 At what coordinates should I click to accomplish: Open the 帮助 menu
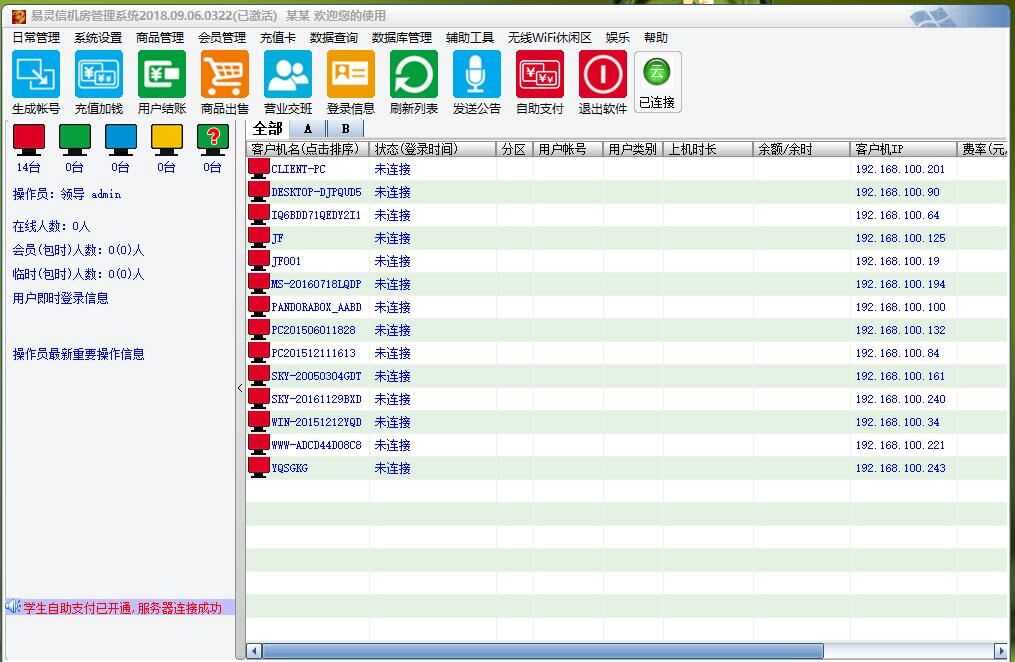(656, 38)
